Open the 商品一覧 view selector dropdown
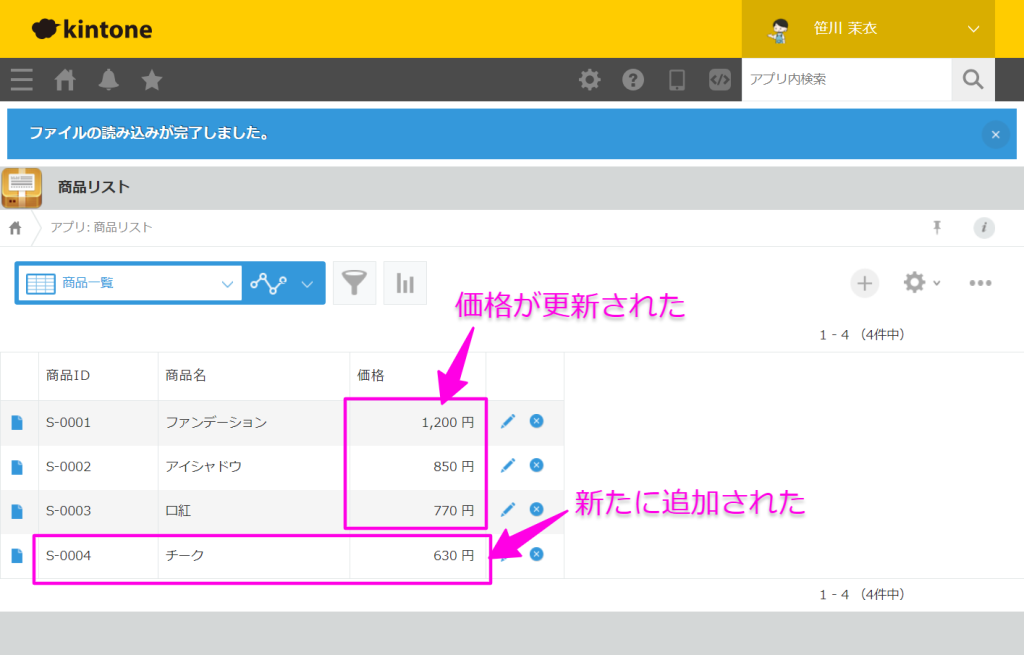Image resolution: width=1024 pixels, height=655 pixels. click(130, 283)
